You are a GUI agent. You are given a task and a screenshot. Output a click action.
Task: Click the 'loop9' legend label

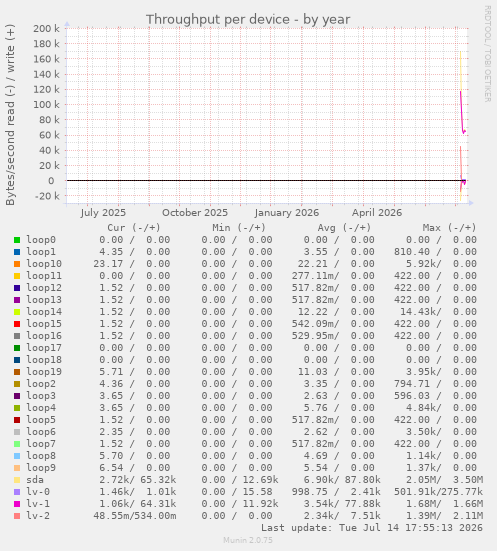click(x=41, y=467)
